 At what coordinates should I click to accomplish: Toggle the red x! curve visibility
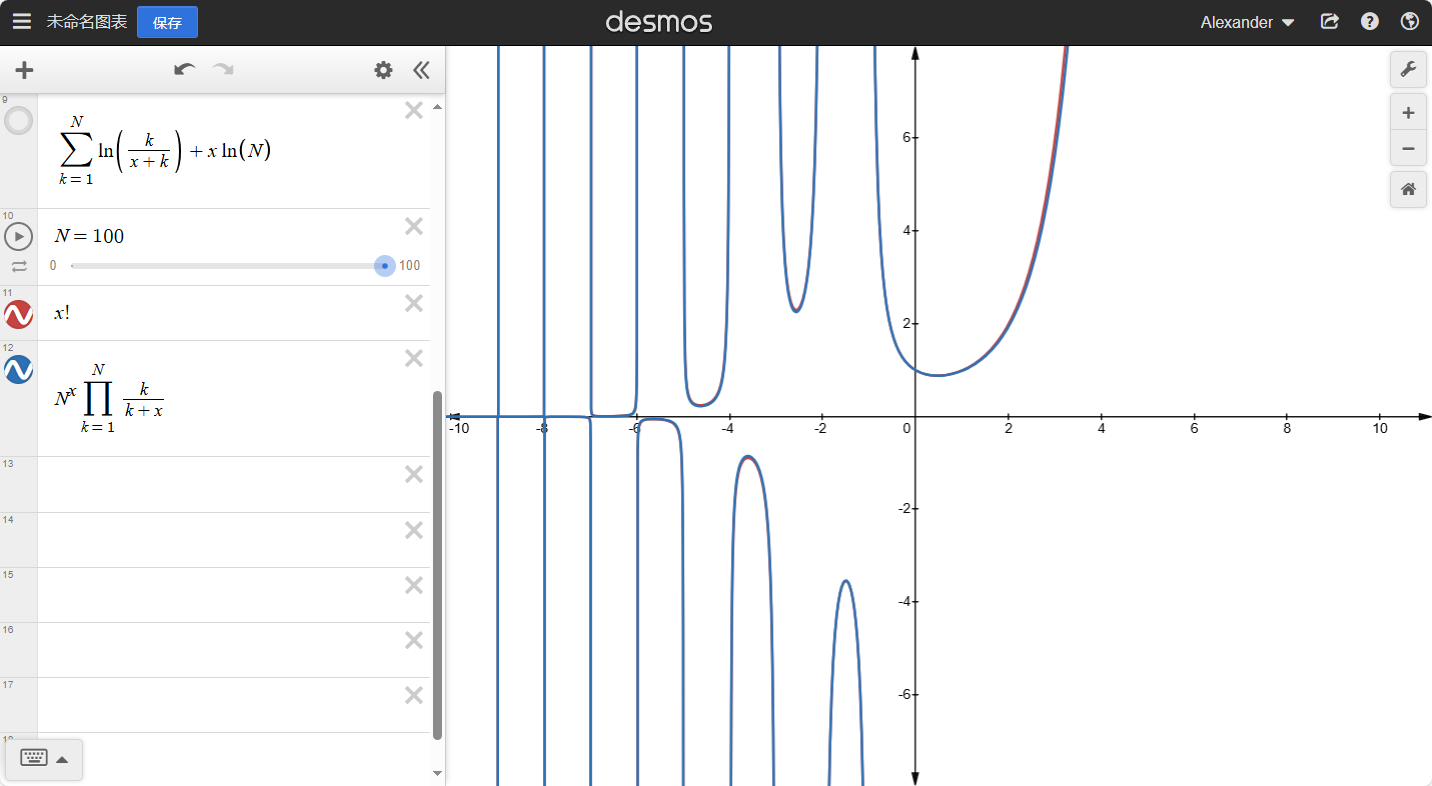19,314
